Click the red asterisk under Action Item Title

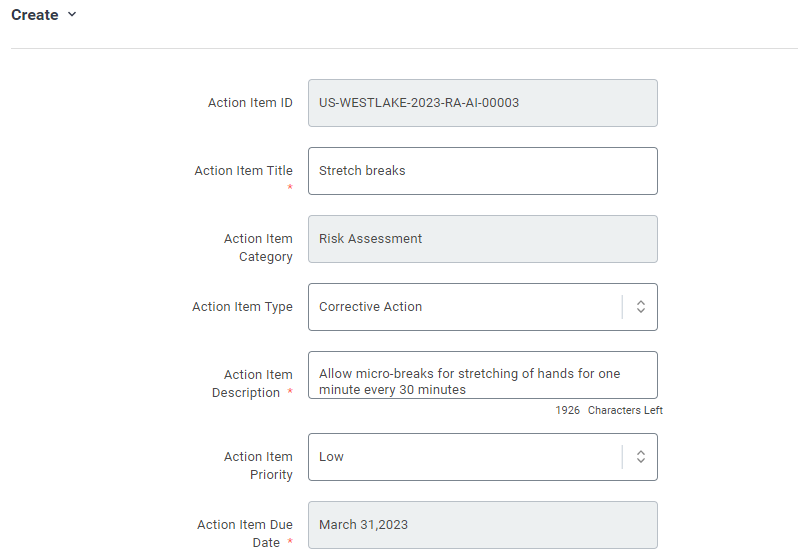tap(290, 187)
